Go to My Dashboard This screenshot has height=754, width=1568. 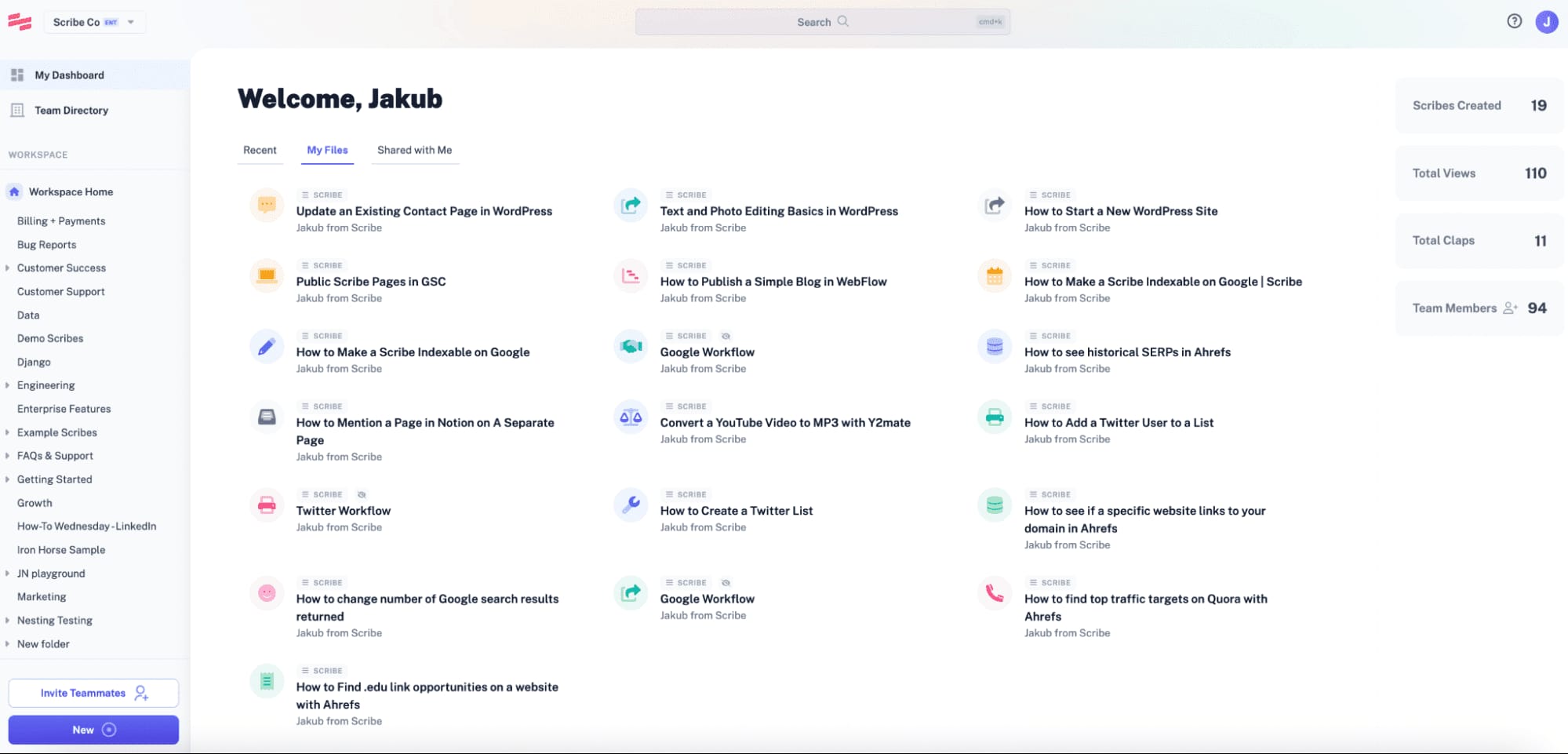pos(95,75)
